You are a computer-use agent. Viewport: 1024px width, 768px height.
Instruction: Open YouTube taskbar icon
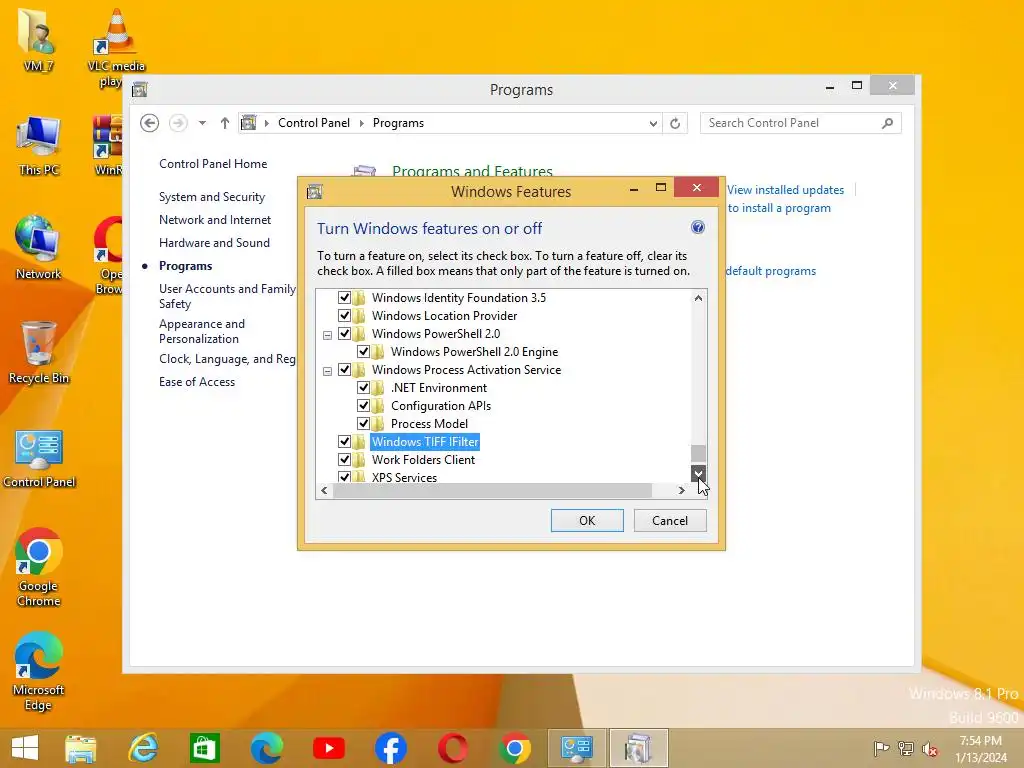[328, 748]
